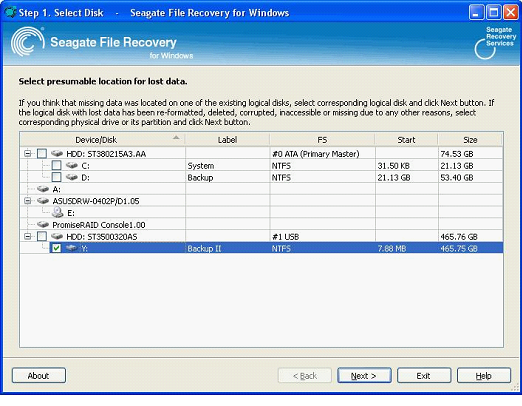Sort by the FS column header
Screen dimensions: 522x406
[x=322, y=140]
